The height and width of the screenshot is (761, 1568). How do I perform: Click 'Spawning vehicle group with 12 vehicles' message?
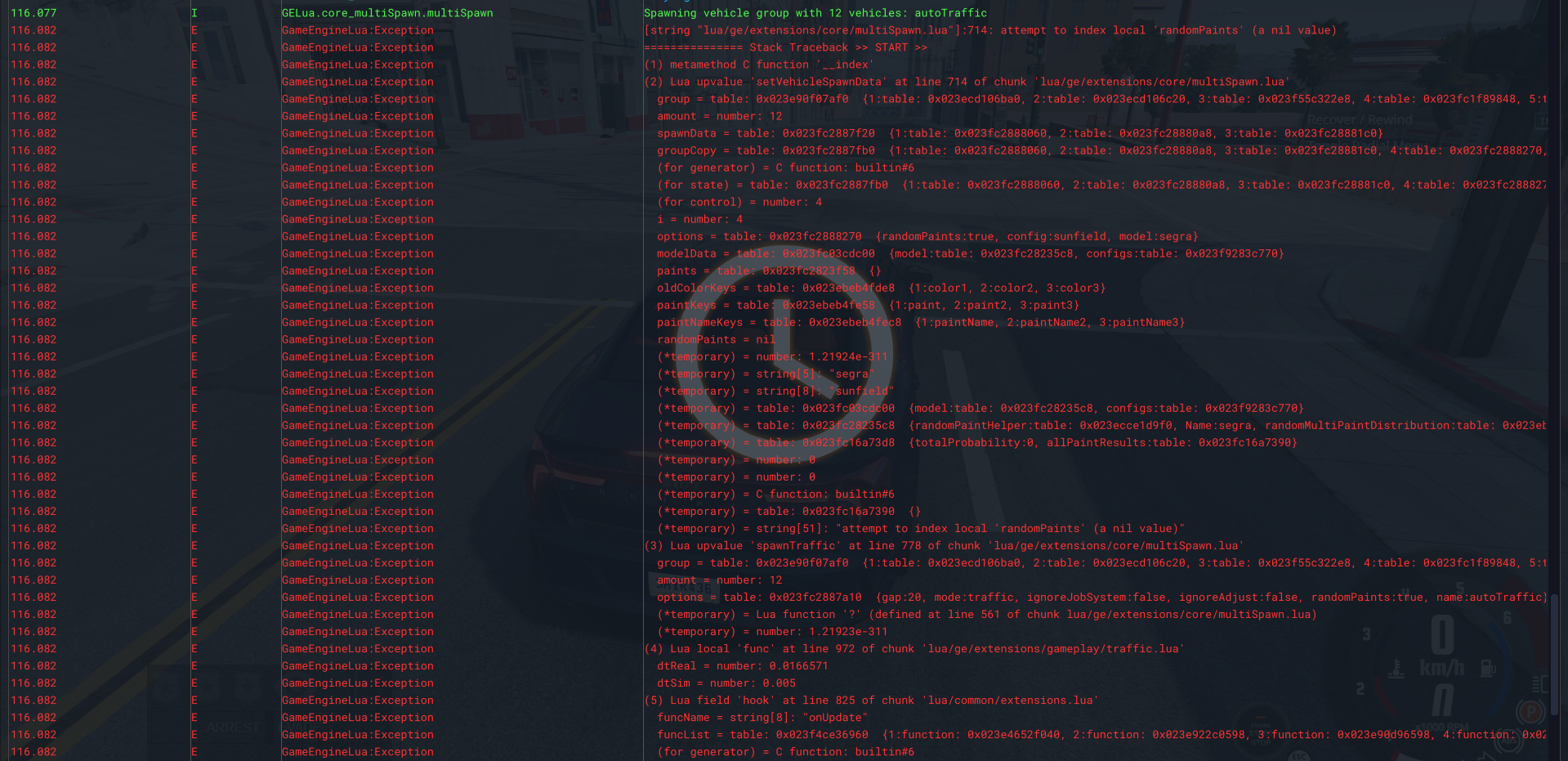815,13
